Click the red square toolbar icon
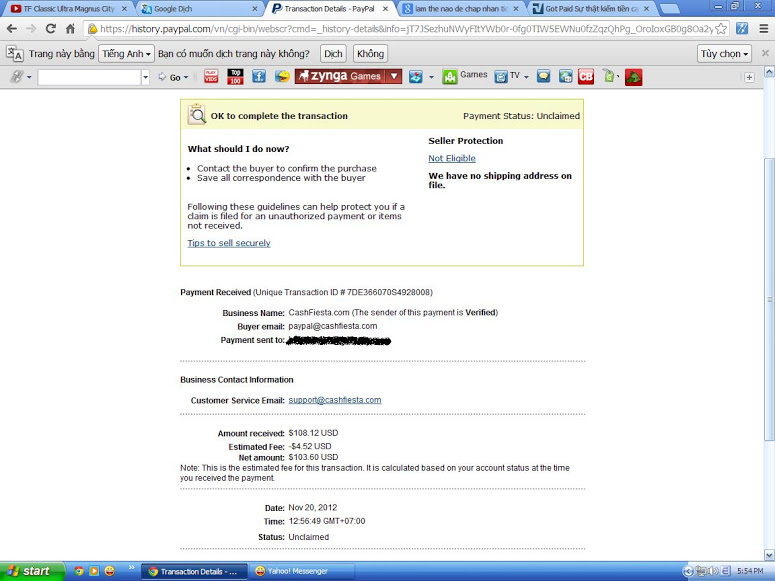The image size is (775, 581). [633, 77]
